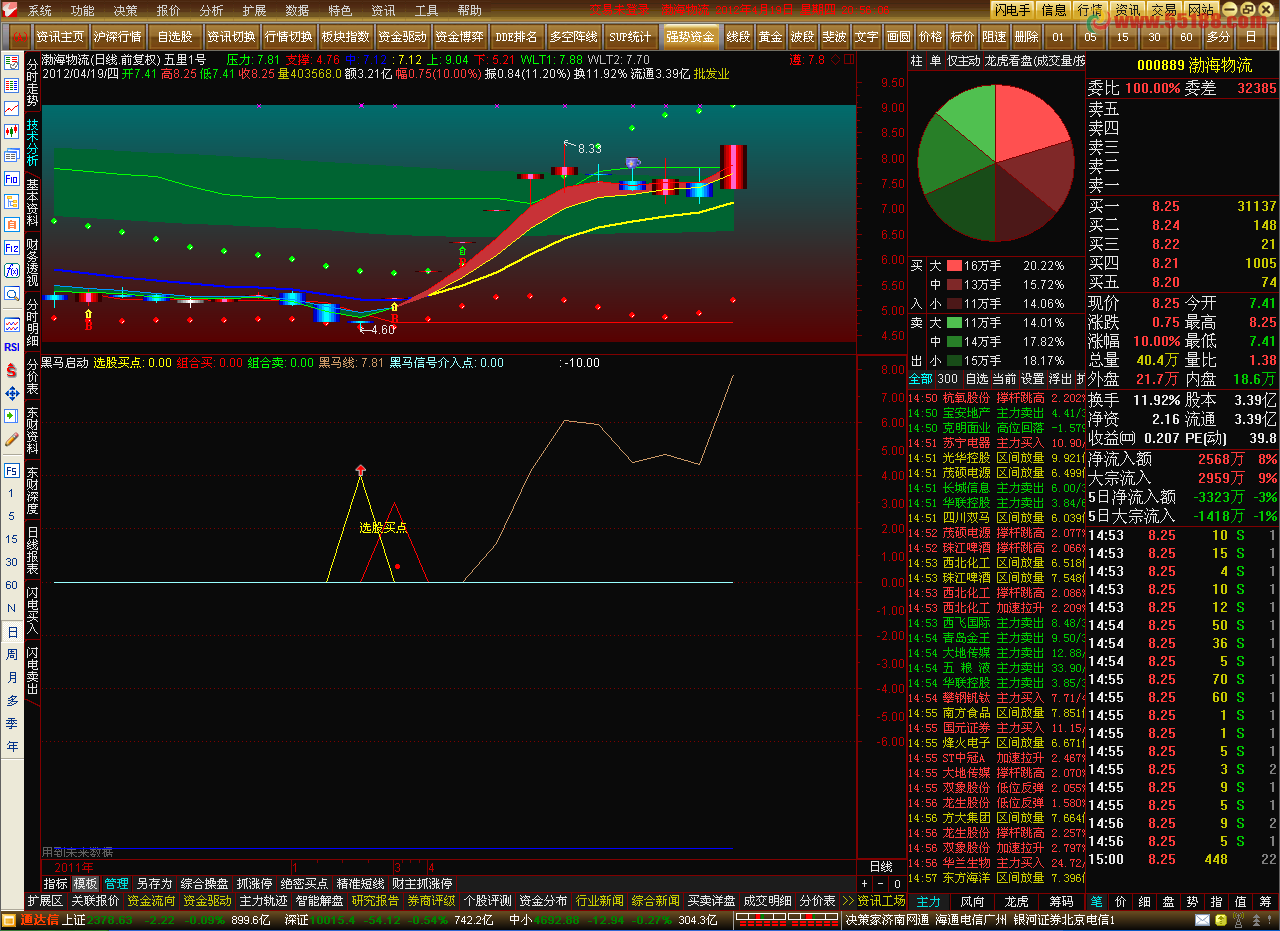The height and width of the screenshot is (931, 1280).
Task: Click the 资金驱动 toolbar button
Action: (x=403, y=37)
